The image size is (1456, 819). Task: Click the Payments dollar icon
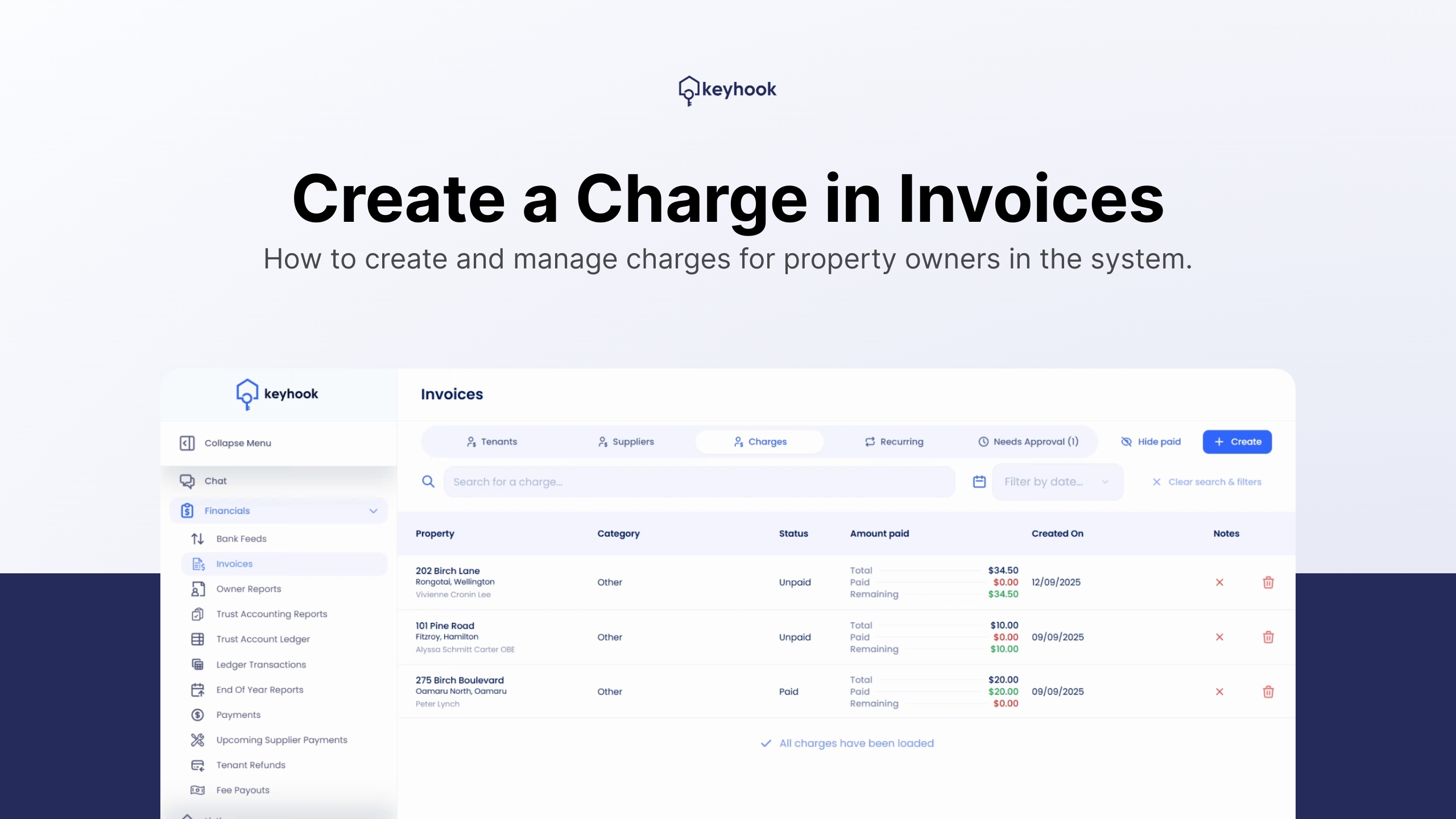coord(197,715)
